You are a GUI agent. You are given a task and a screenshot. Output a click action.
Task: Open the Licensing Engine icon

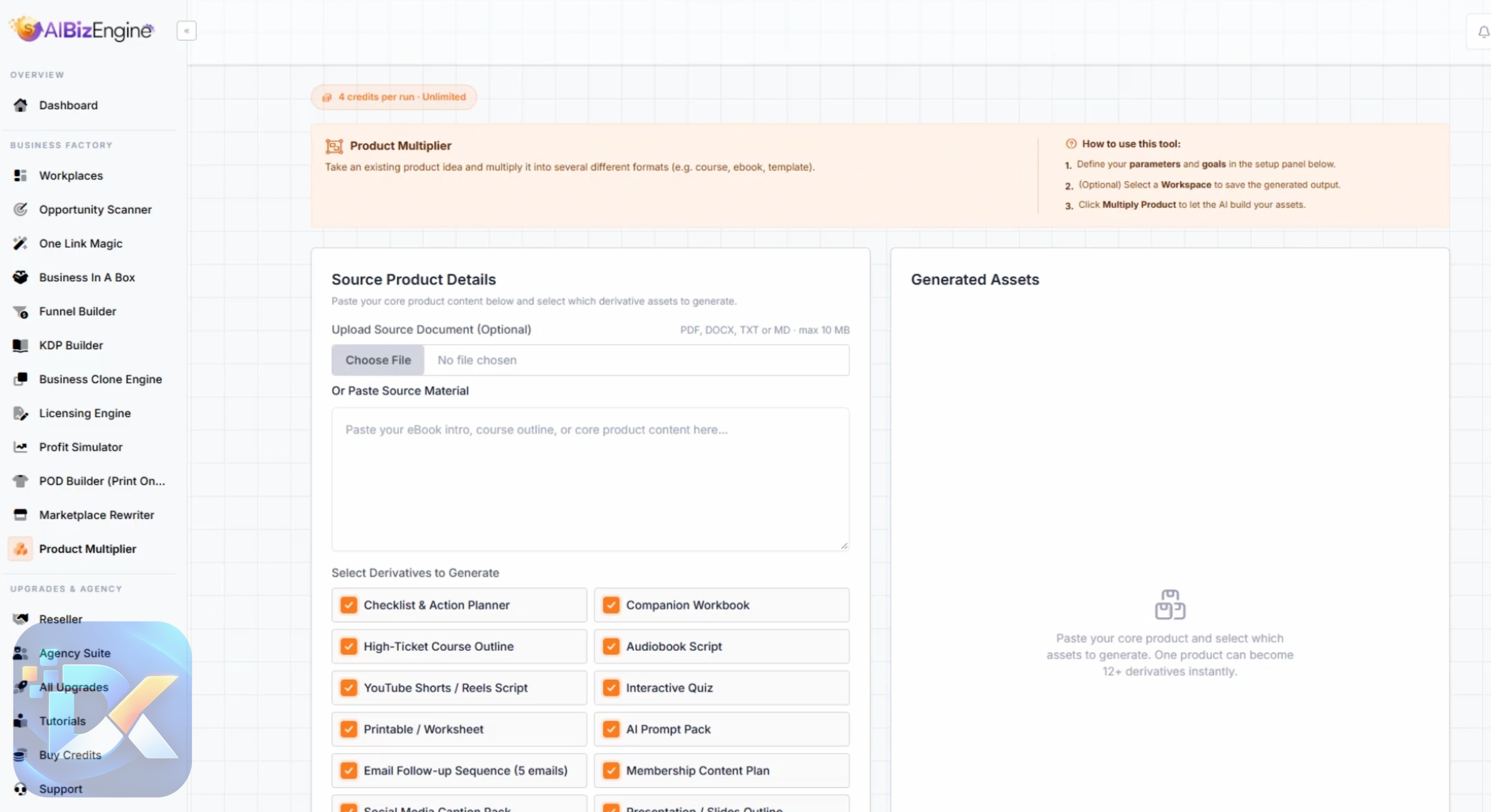[21, 413]
